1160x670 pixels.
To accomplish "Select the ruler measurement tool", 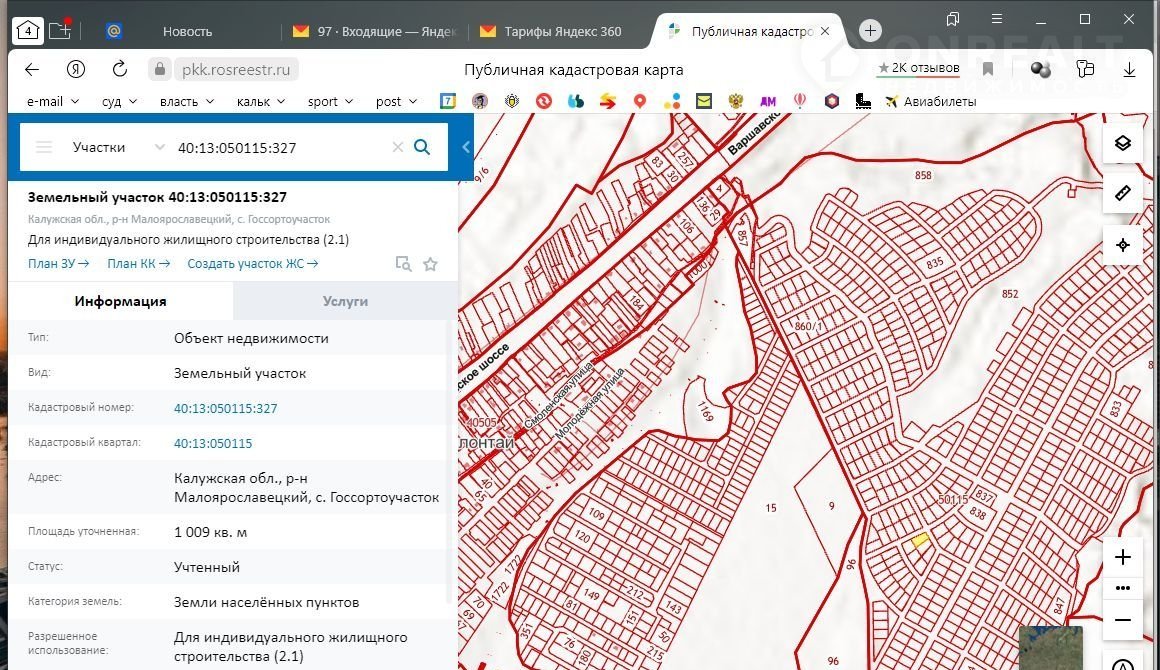I will click(1122, 193).
